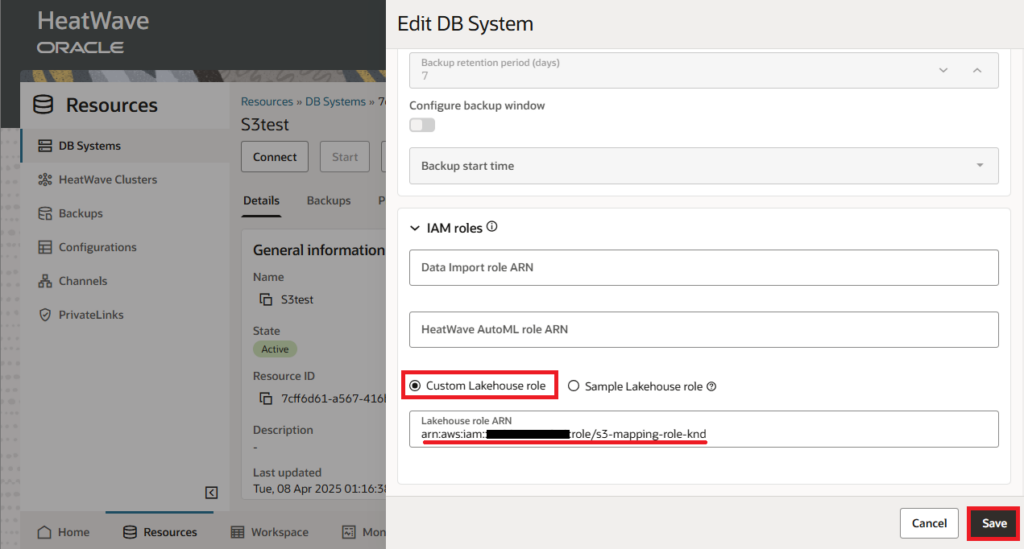Image resolution: width=1024 pixels, height=549 pixels.
Task: Click the Workspace icon in bottom navigation
Action: coord(238,532)
